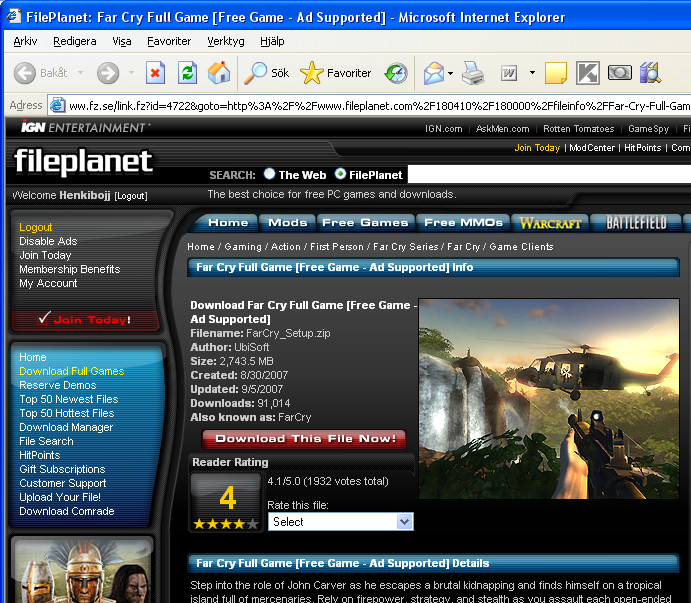Click Disable Ads link

48,241
